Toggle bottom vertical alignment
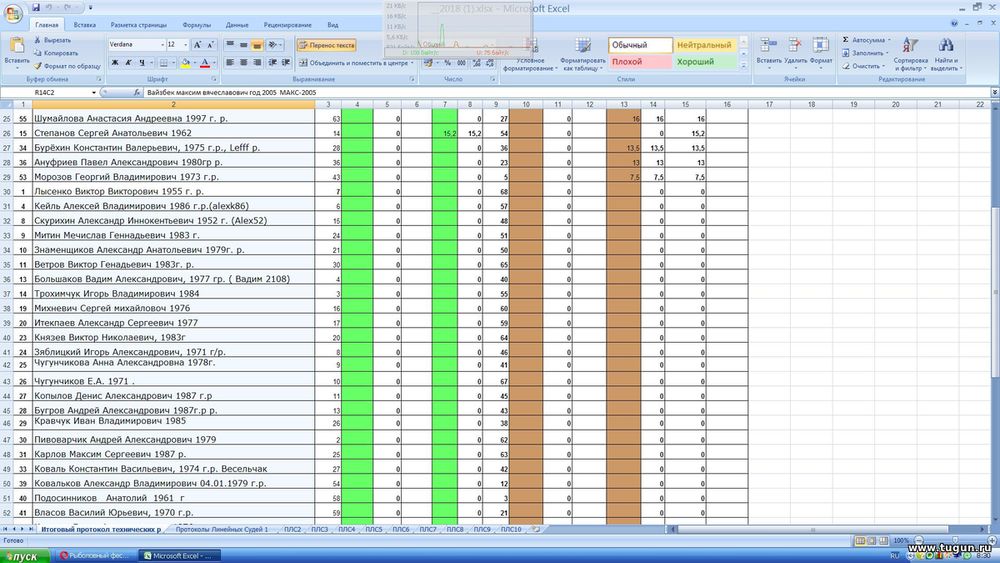Screen dimensions: 1000x563 (x=257, y=45)
